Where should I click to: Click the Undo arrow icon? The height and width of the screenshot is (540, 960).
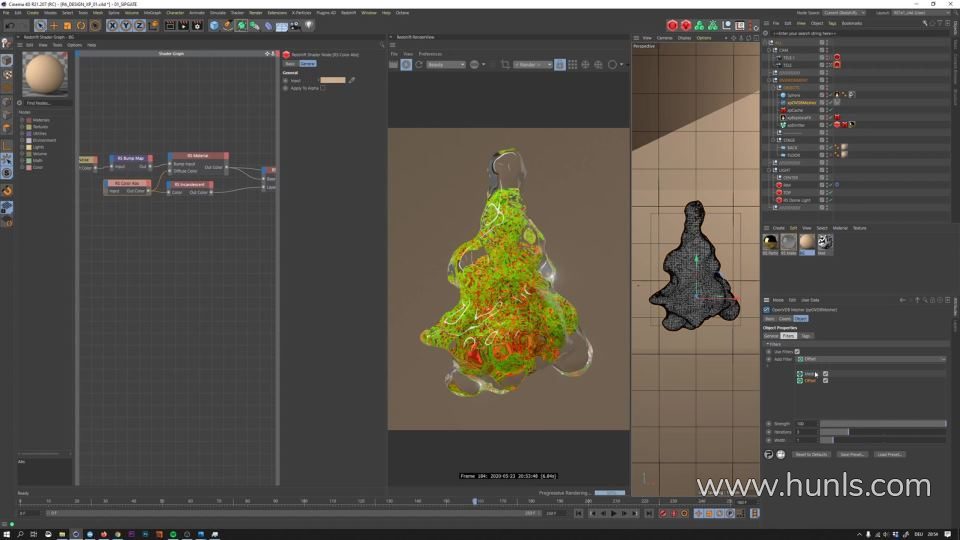pos(10,26)
